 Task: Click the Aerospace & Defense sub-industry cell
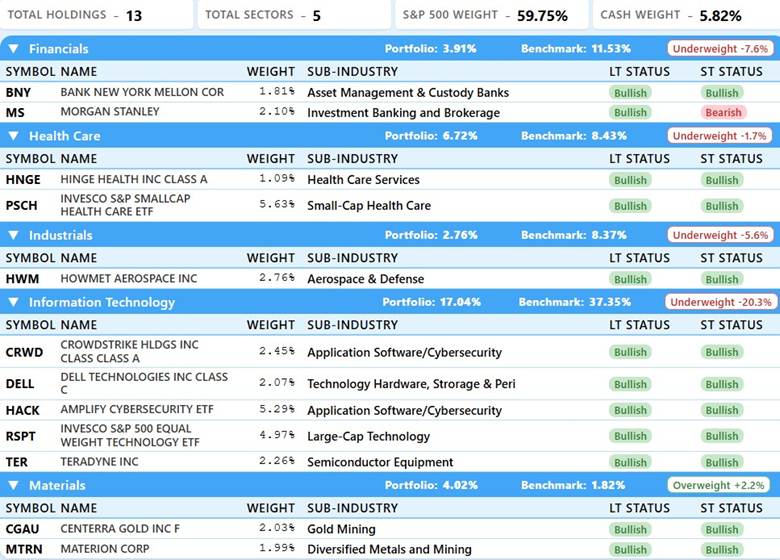tap(366, 279)
